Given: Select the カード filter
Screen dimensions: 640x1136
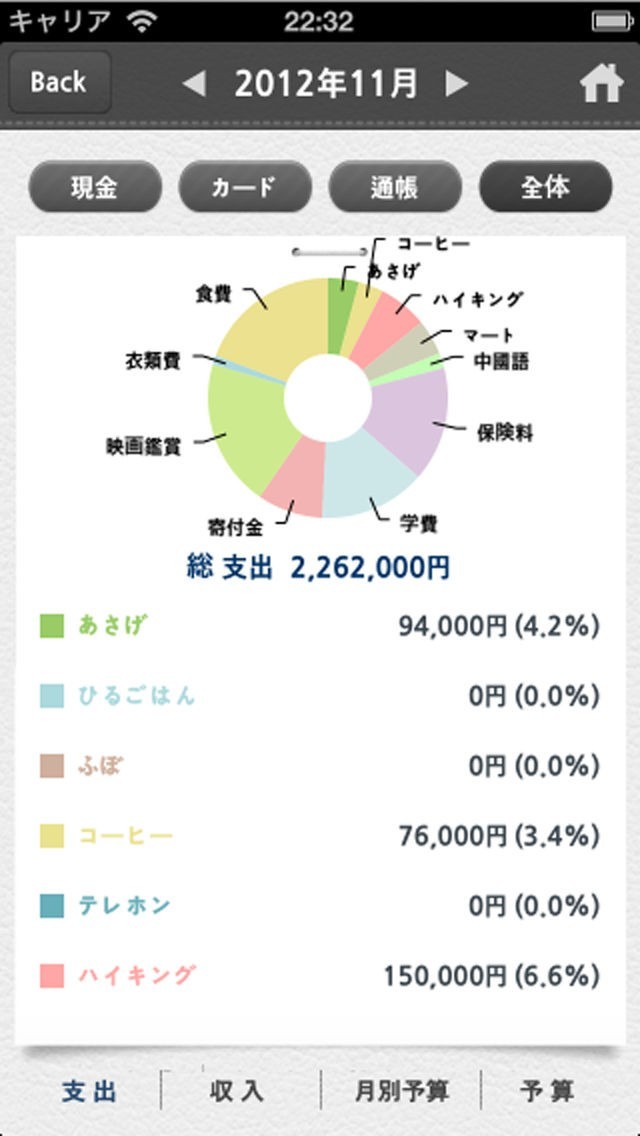Looking at the screenshot, I should (x=245, y=187).
